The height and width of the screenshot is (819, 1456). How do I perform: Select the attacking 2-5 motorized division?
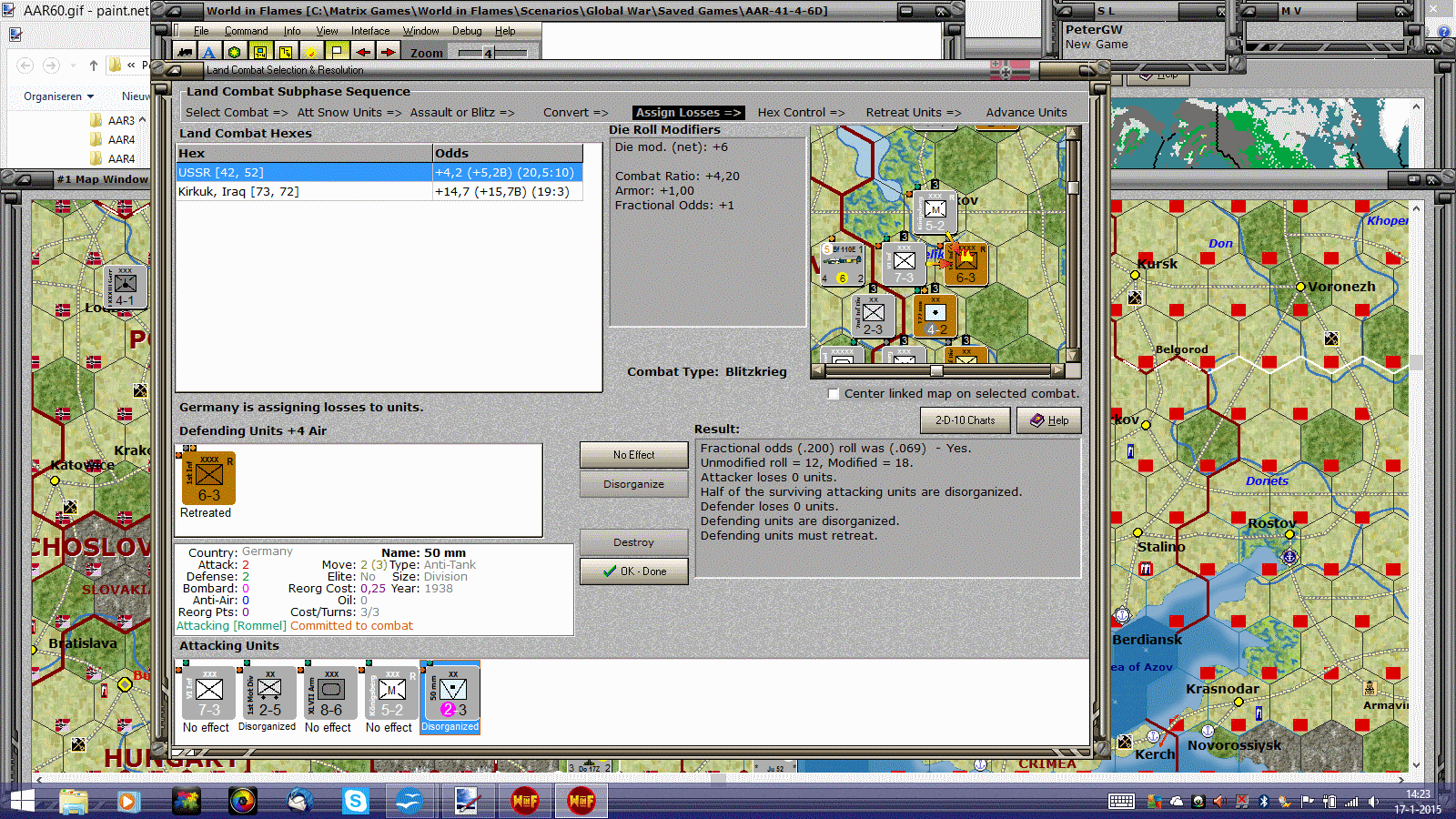tap(270, 693)
